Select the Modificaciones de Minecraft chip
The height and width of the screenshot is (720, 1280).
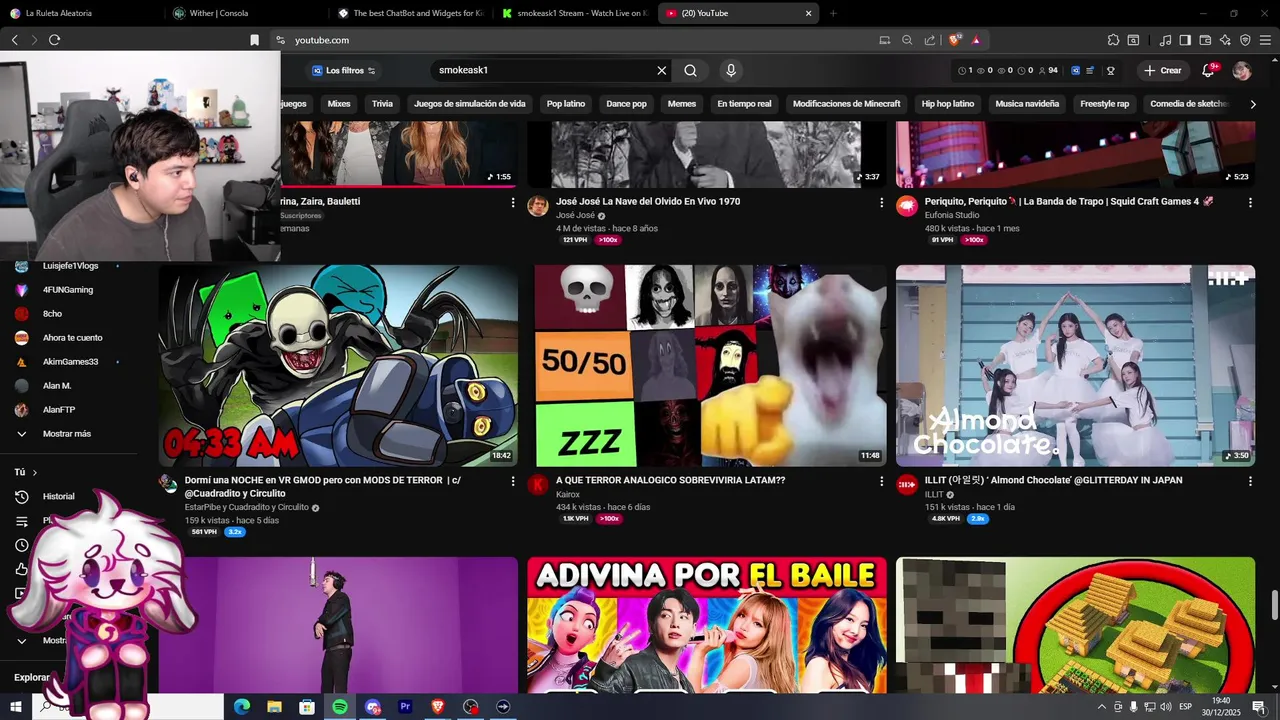(846, 104)
